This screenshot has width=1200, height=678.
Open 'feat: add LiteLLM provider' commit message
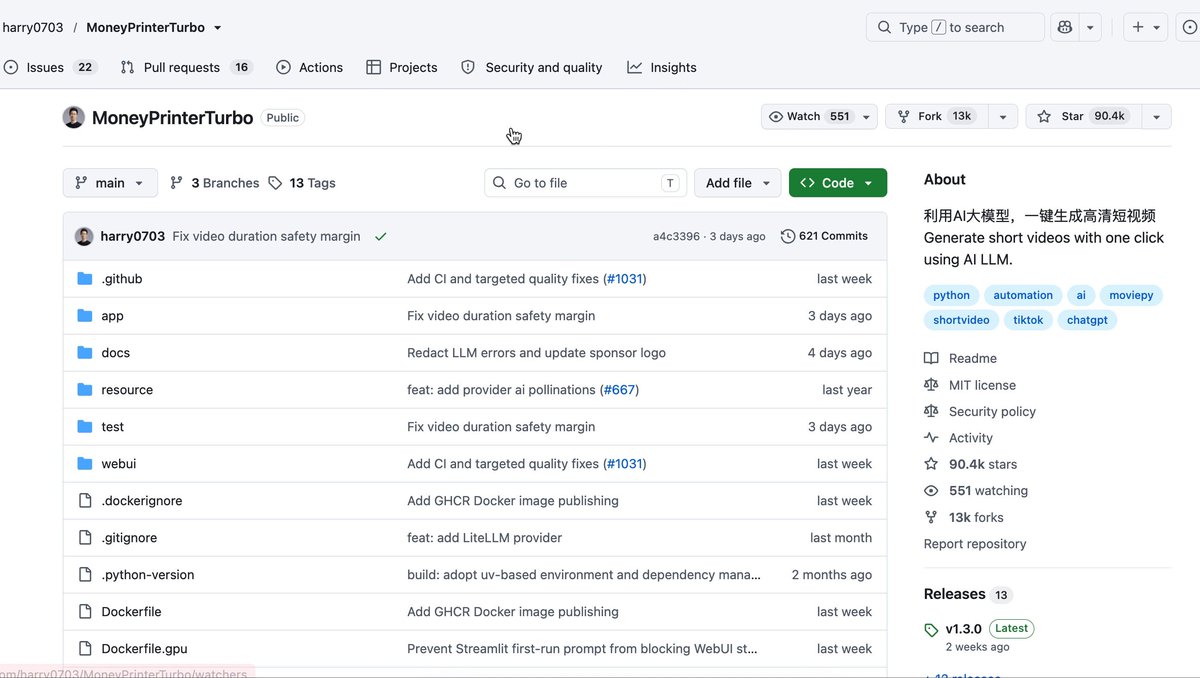[x=484, y=538]
